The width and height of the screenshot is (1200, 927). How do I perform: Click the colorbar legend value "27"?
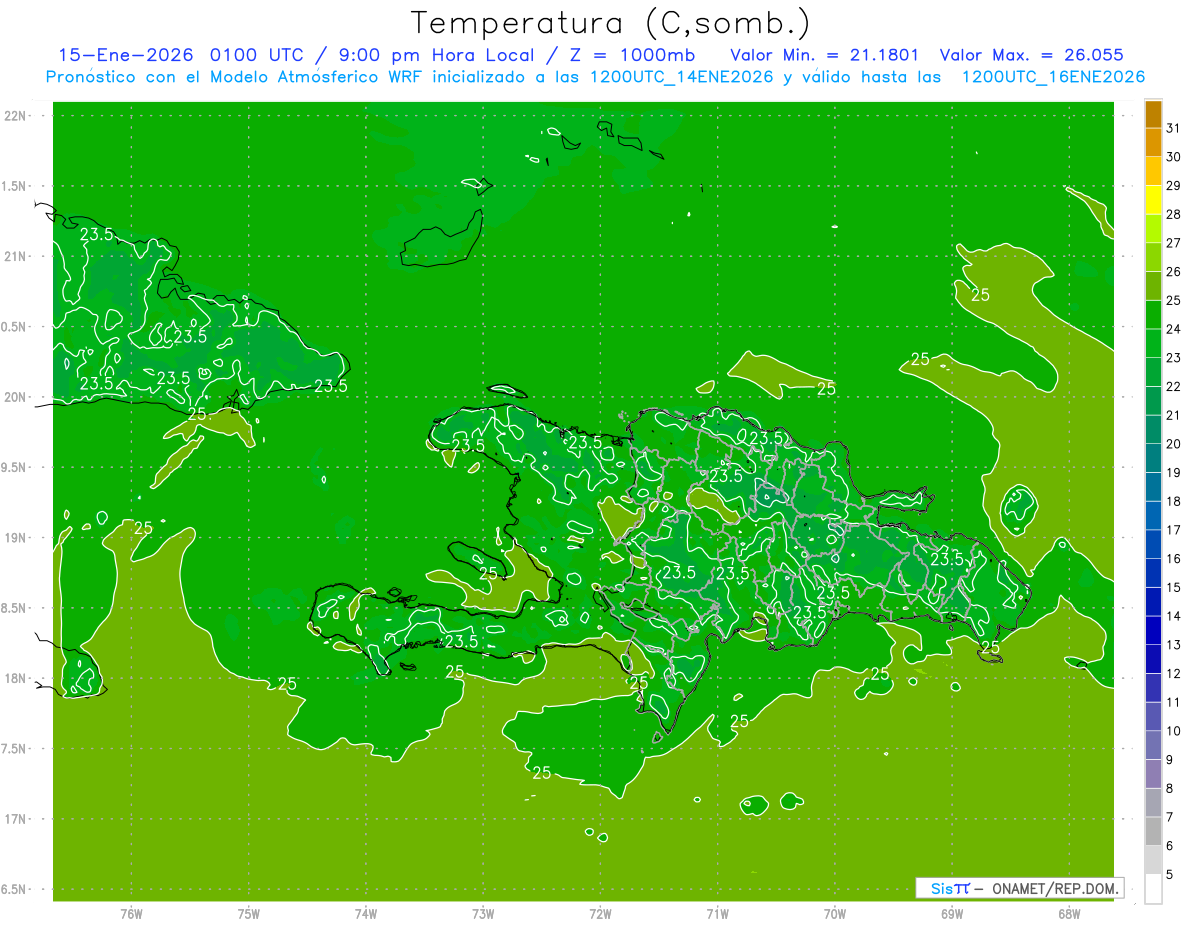tap(1173, 243)
